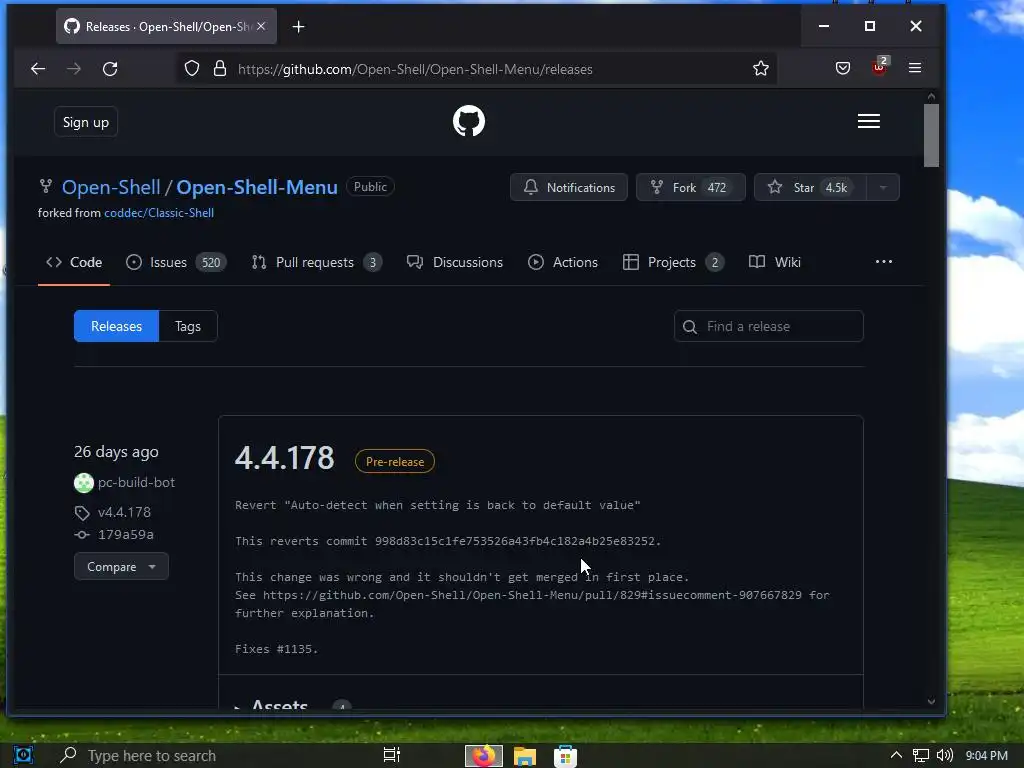
Task: Click the scrollbar down arrow
Action: click(931, 701)
